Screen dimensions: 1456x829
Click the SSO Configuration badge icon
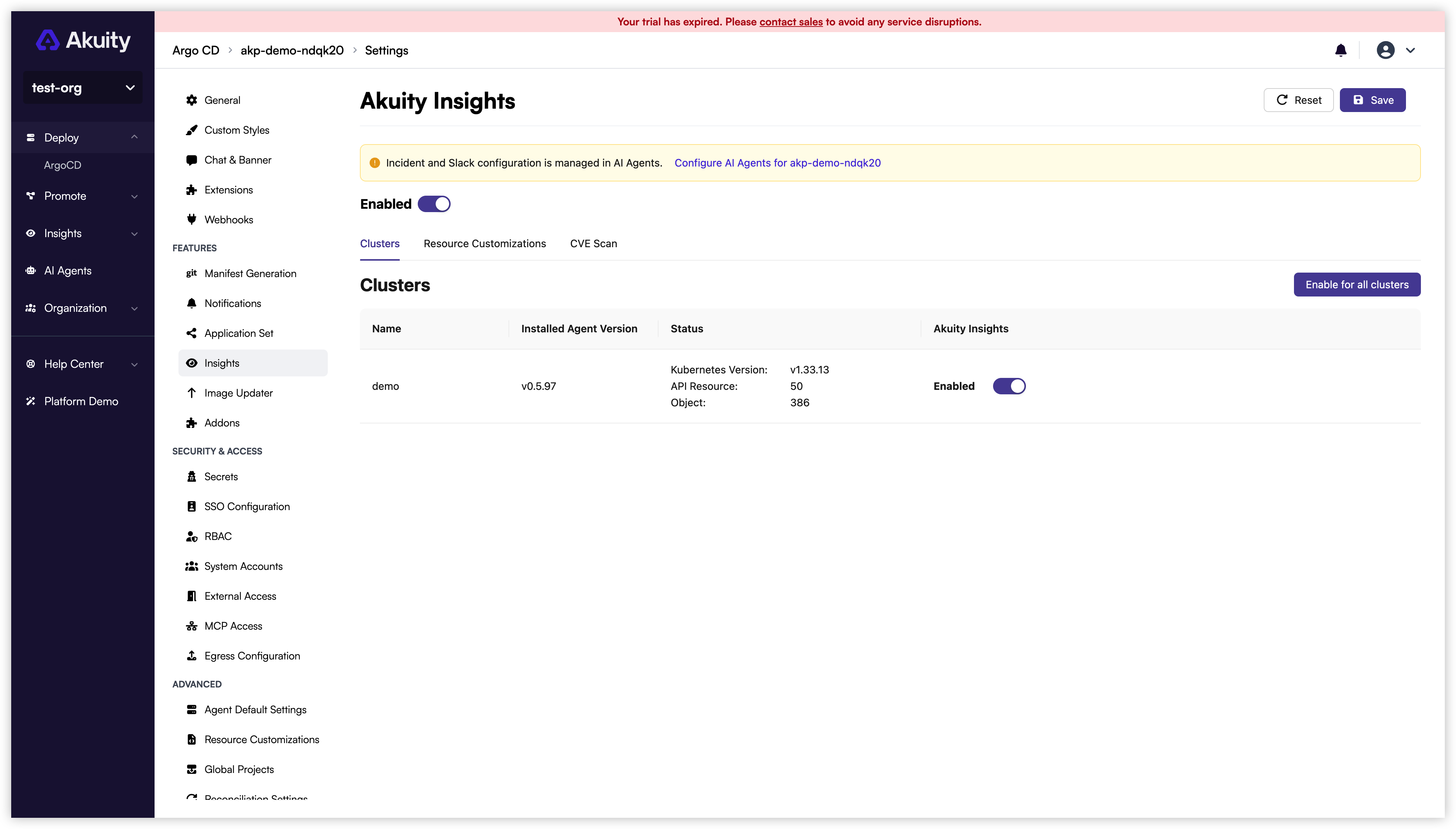pos(192,507)
